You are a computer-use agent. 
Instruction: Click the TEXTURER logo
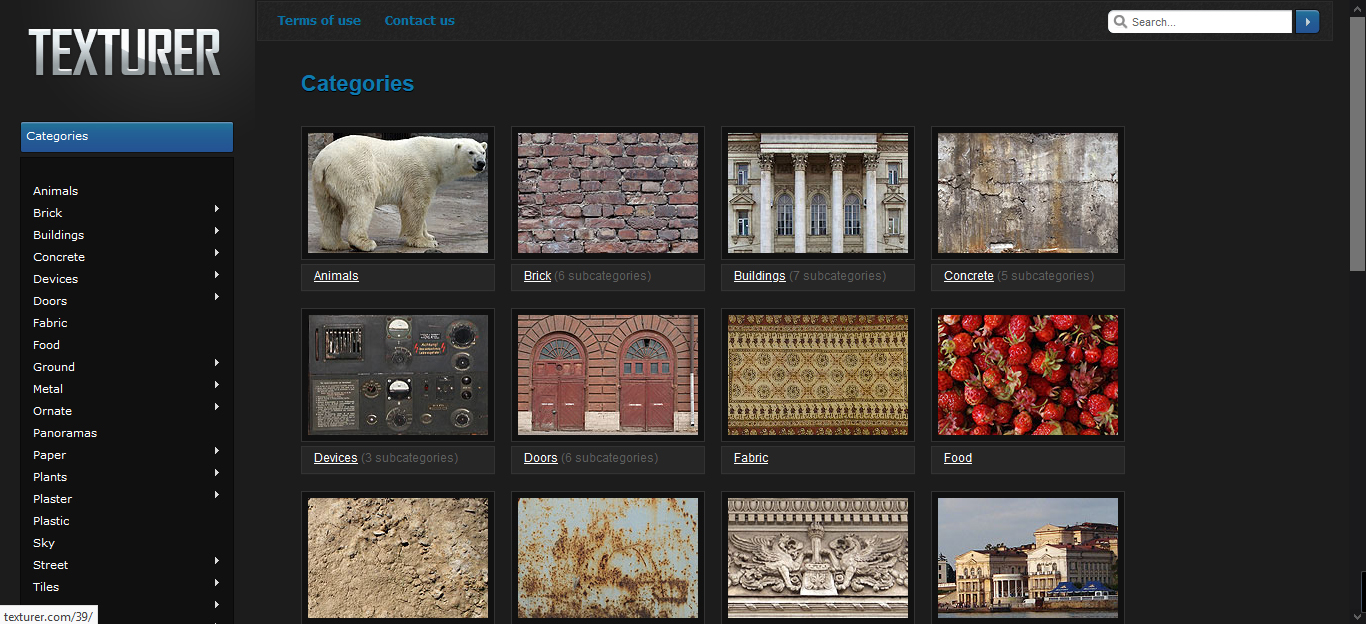click(x=125, y=52)
